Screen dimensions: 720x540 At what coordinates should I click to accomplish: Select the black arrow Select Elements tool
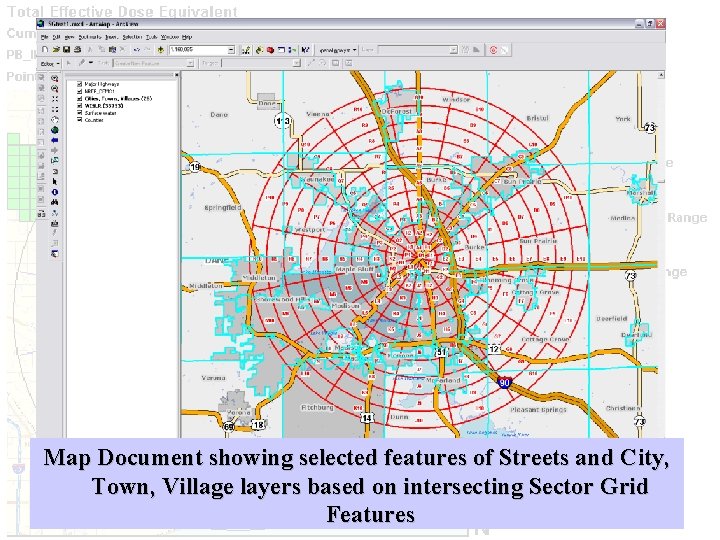[55, 182]
